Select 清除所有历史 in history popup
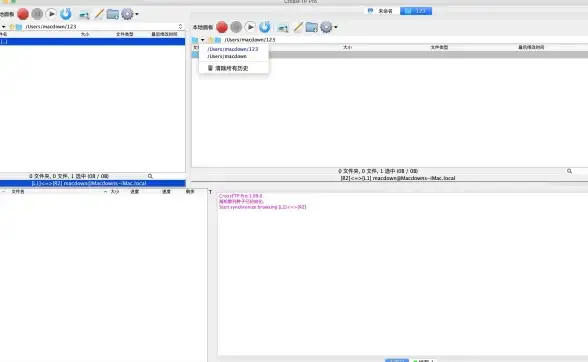This screenshot has width=588, height=362. click(231, 68)
